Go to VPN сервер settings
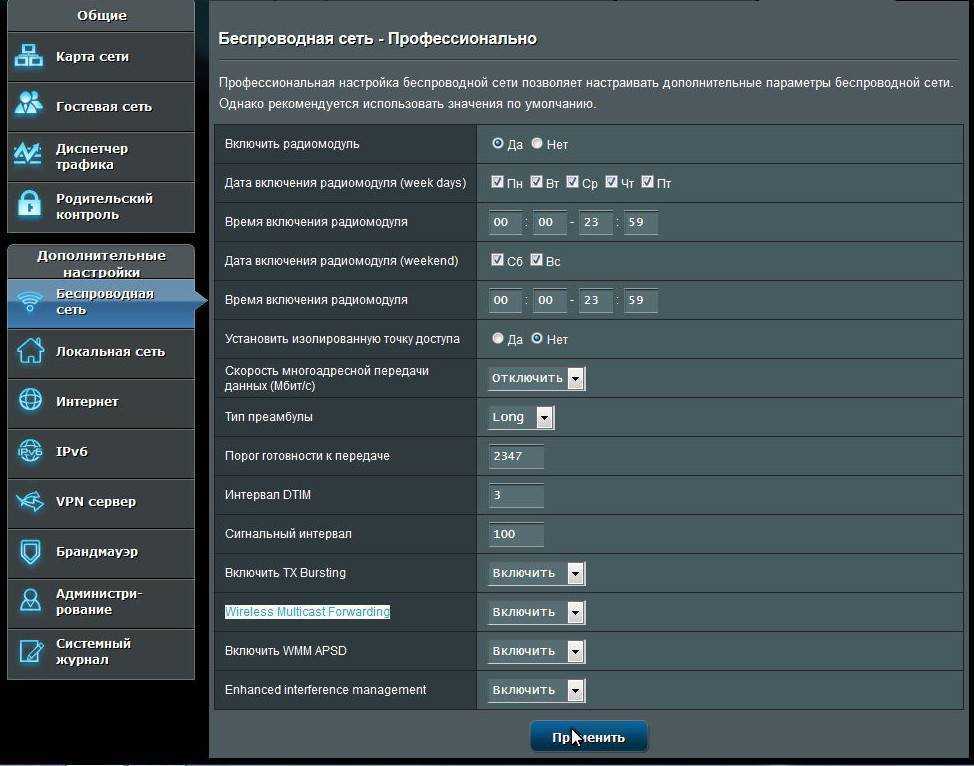 pyautogui.click(x=101, y=502)
